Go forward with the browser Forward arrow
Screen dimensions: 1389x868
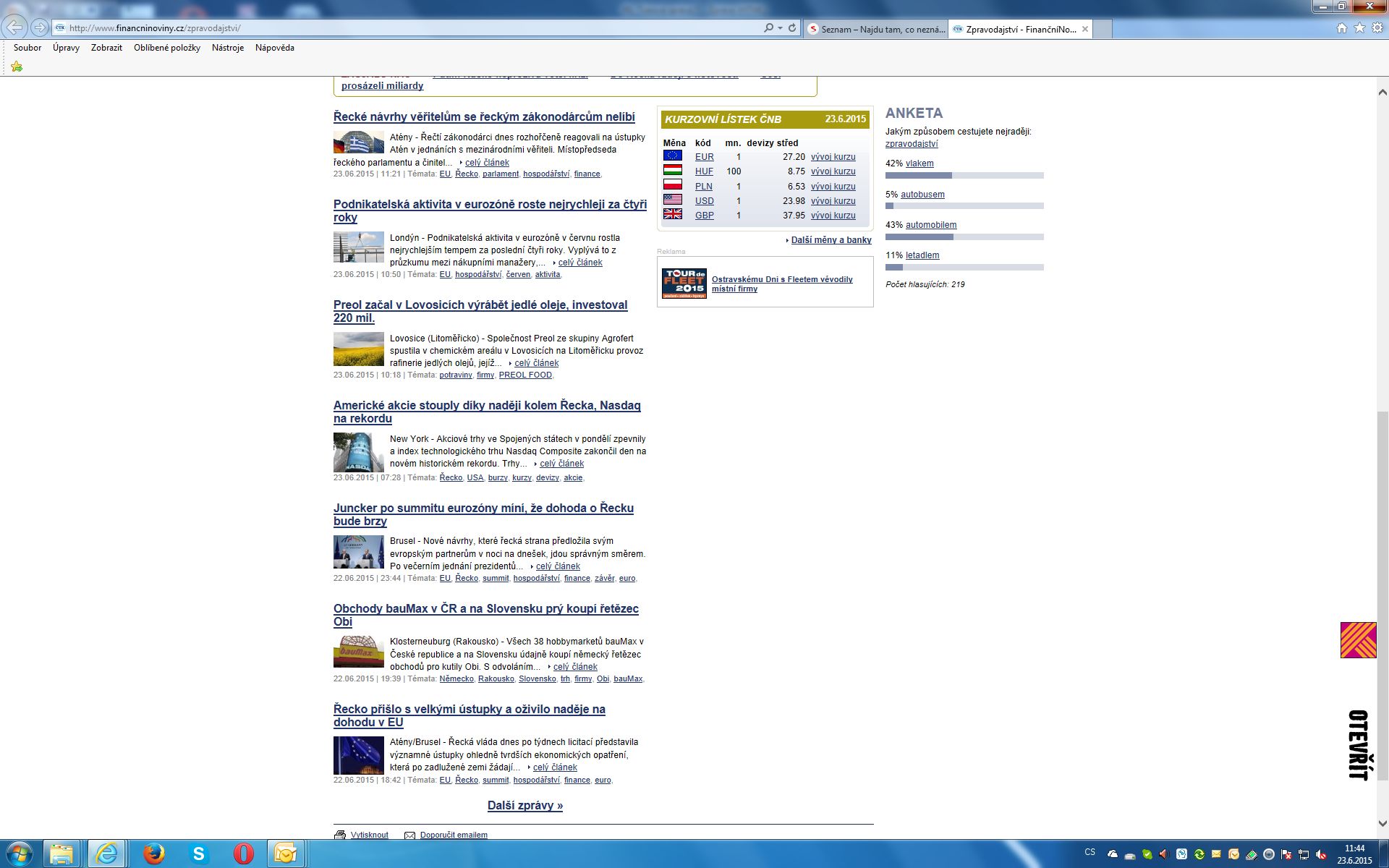40,27
